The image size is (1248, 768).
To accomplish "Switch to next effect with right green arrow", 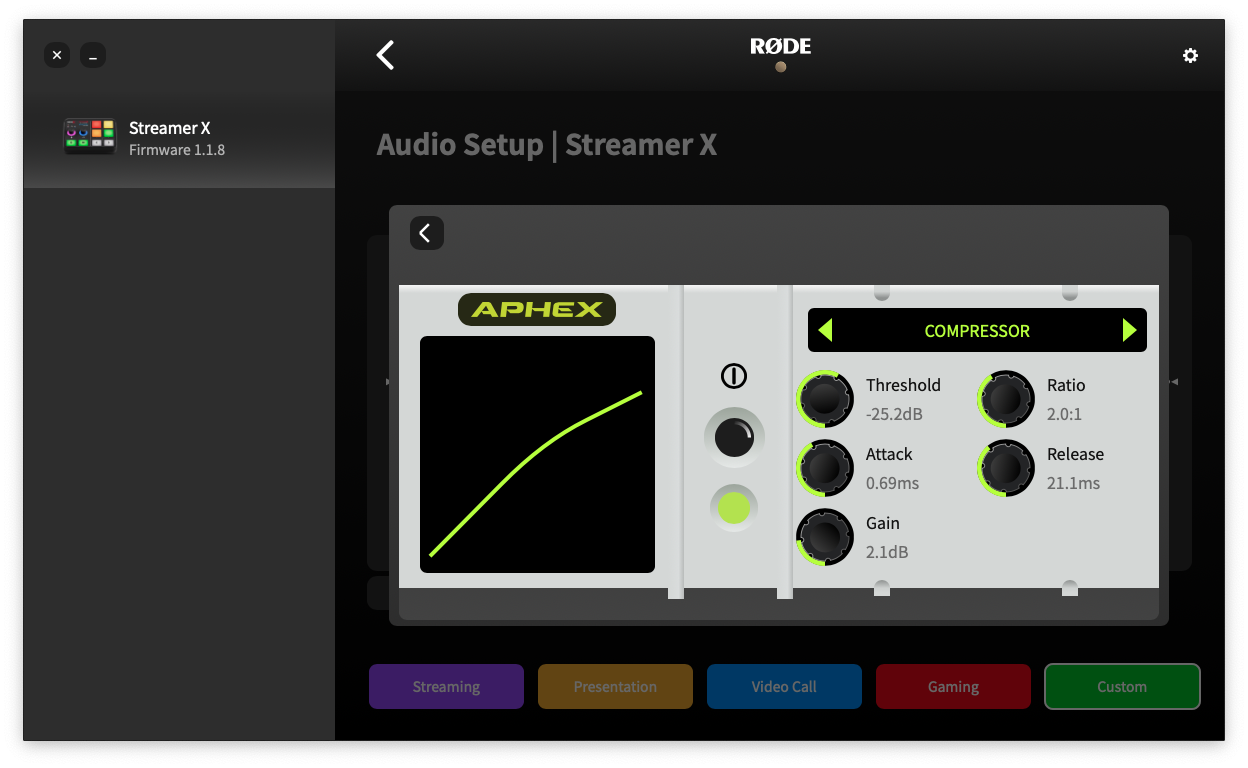I will (x=1129, y=330).
